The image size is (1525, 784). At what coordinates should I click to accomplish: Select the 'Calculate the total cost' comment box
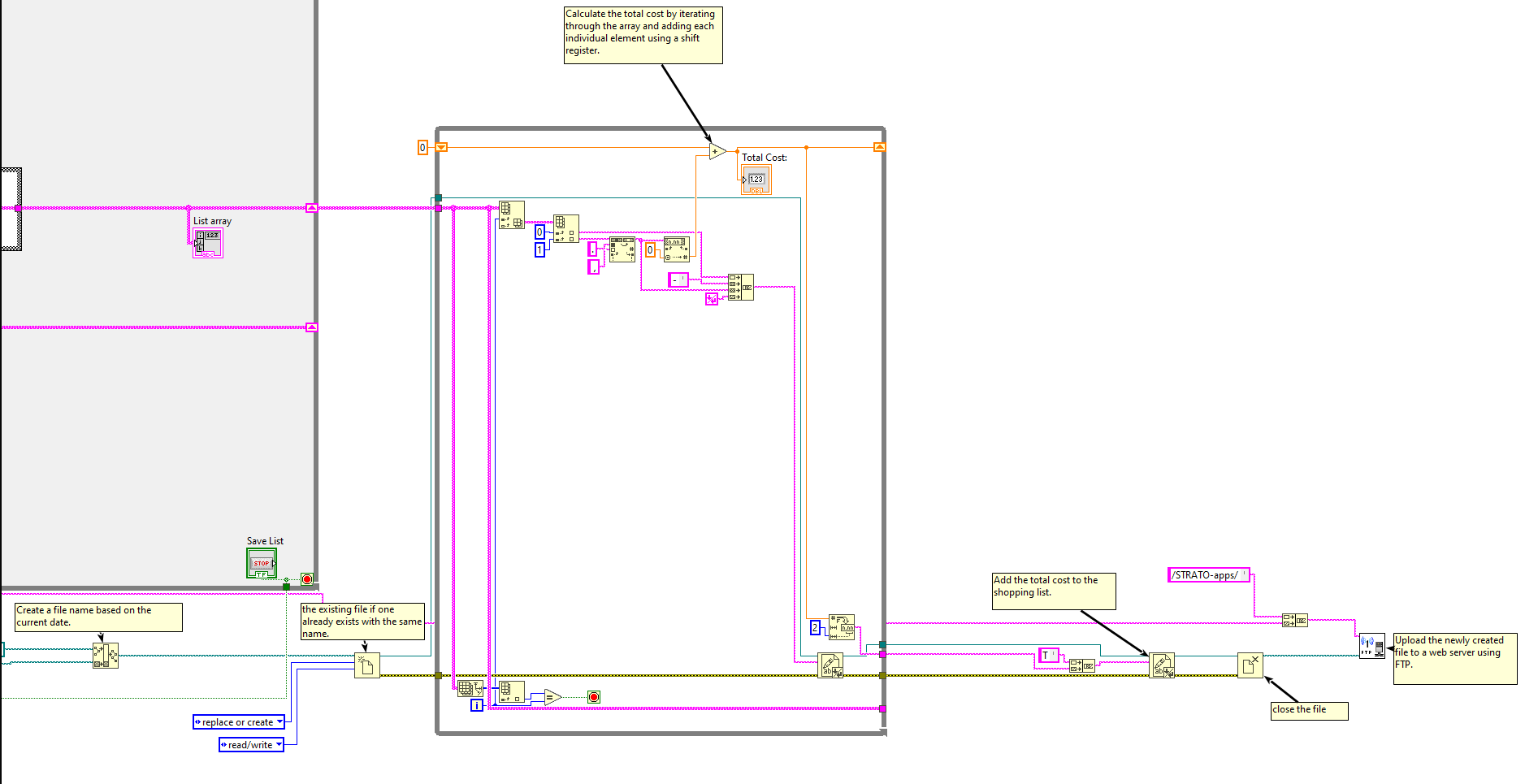pos(642,35)
